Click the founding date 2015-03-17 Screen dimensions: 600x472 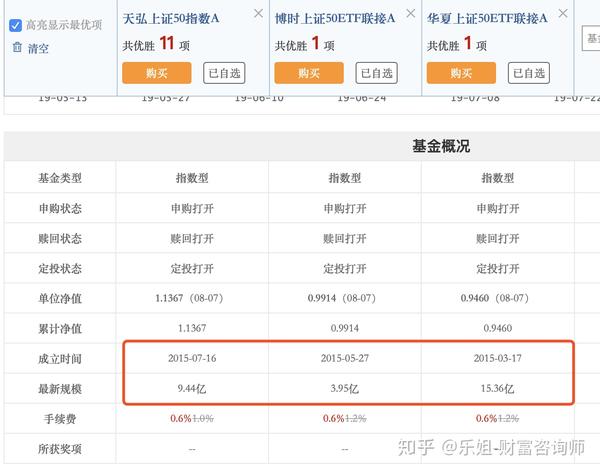tap(497, 358)
